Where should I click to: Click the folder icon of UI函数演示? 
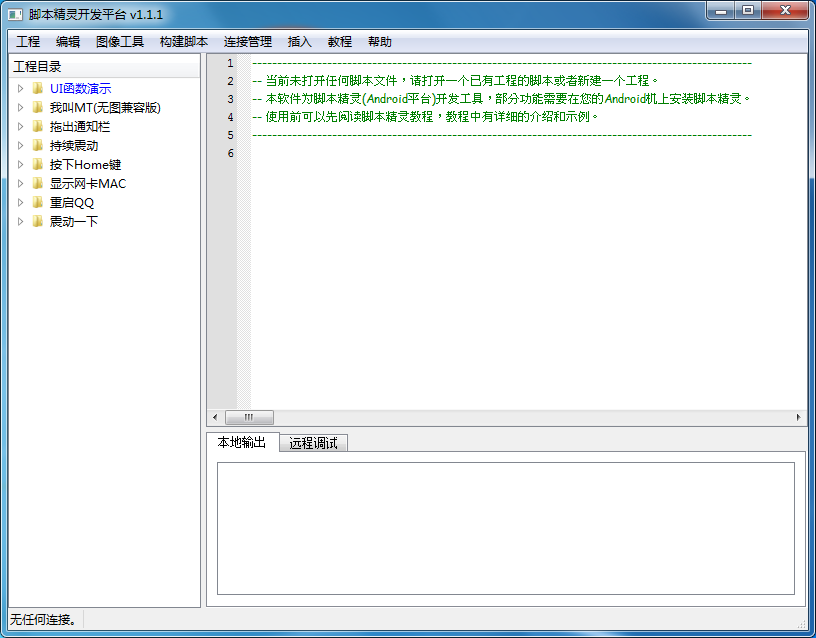pos(37,88)
